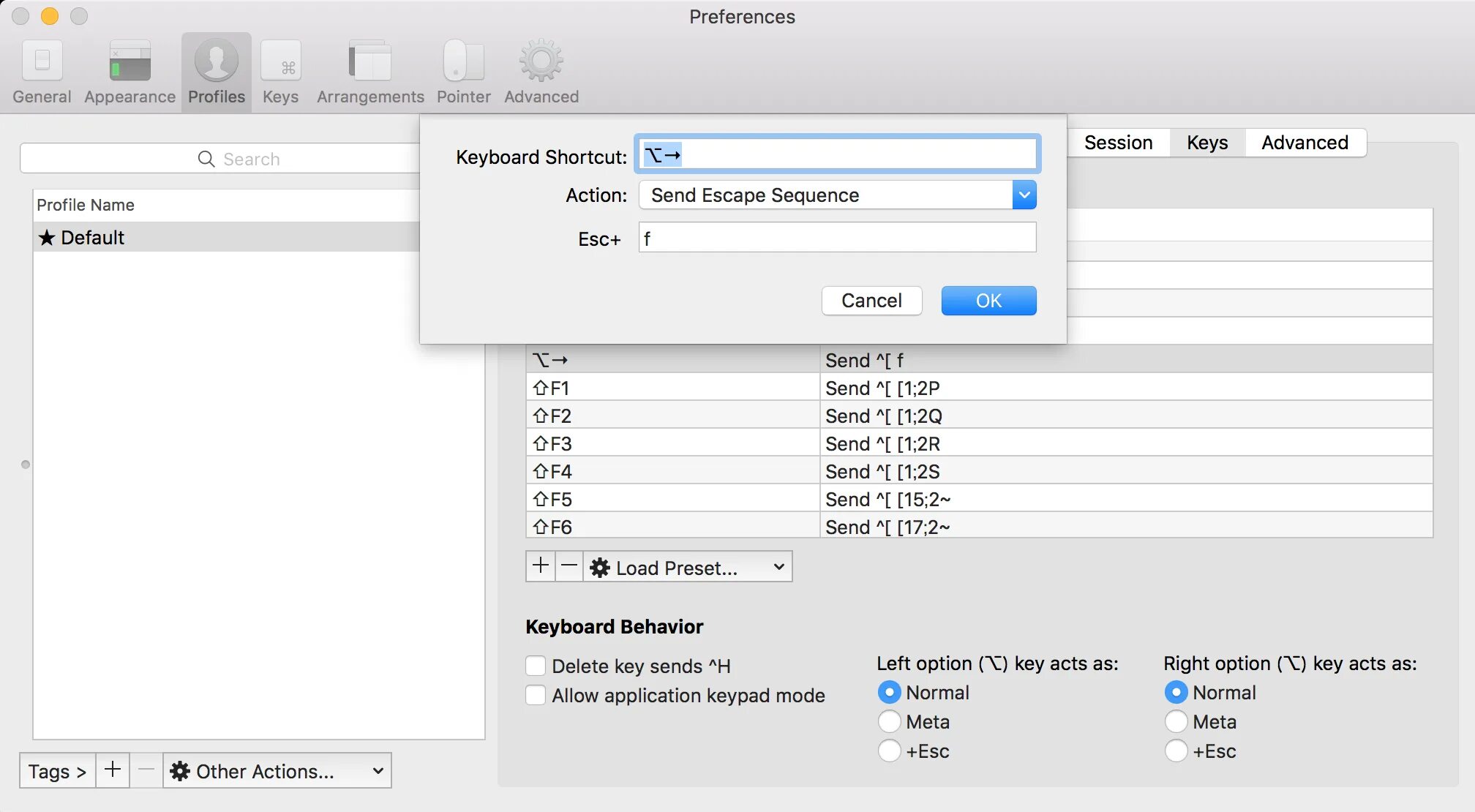Click the Send ^[ [15;2~ action cell

[x=1127, y=499]
